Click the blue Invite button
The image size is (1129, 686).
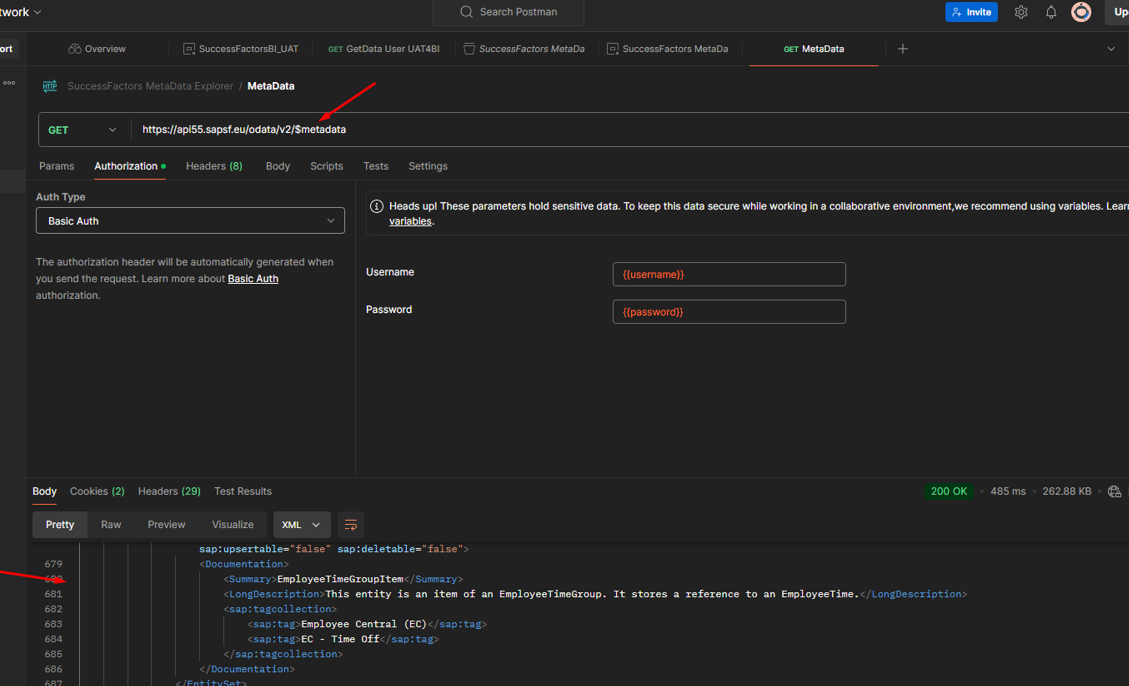click(x=971, y=12)
